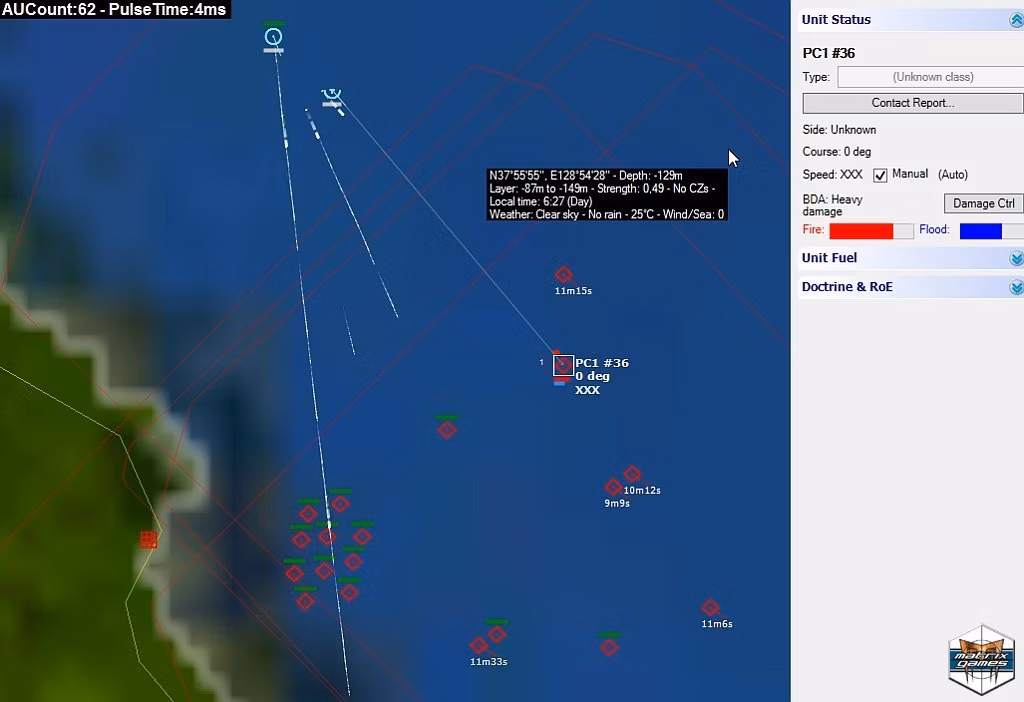Viewport: 1024px width, 702px height.
Task: Click the 'BDA: Heavy damage' text
Action: [833, 205]
